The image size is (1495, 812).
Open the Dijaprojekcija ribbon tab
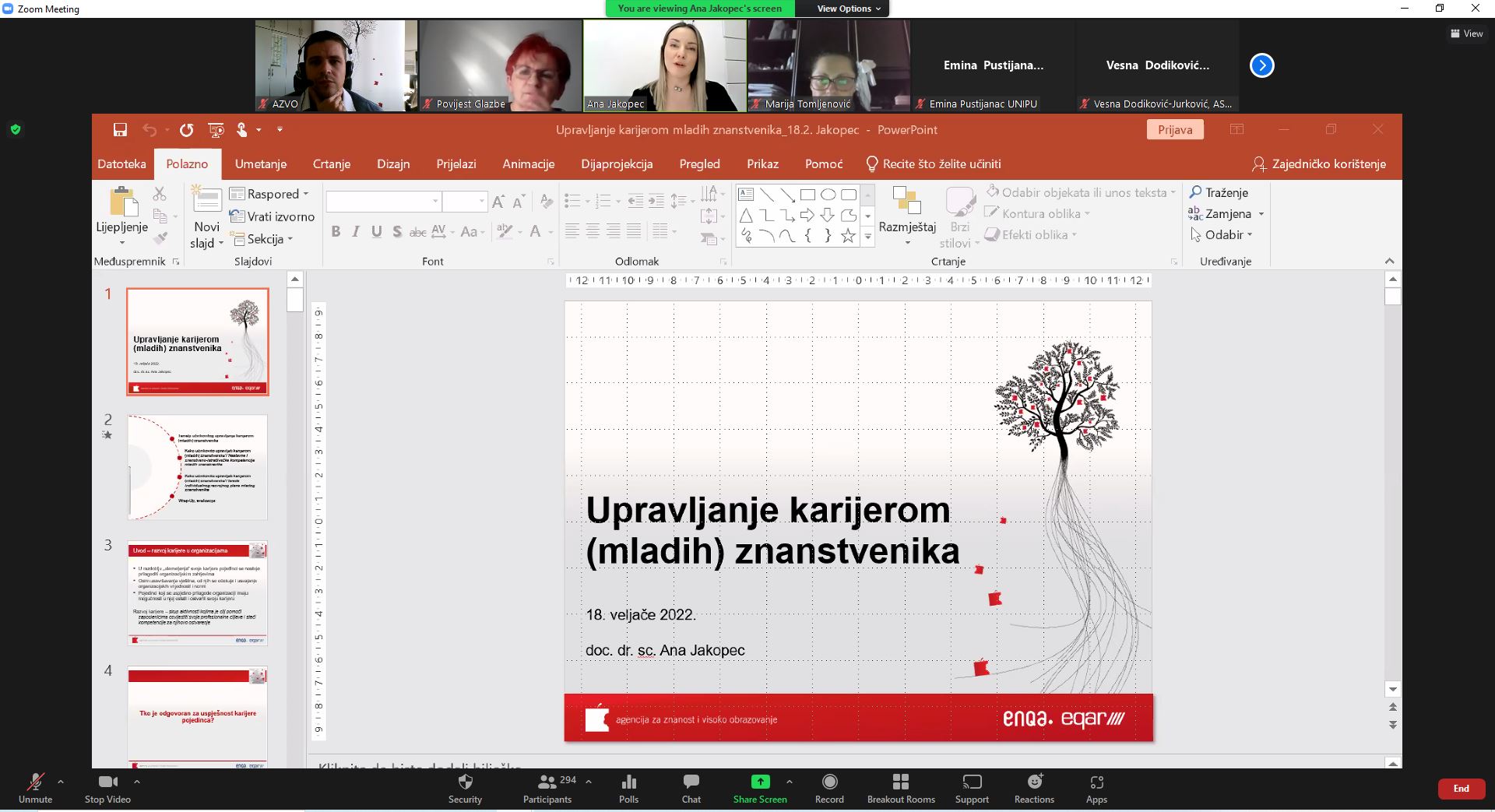[x=617, y=164]
